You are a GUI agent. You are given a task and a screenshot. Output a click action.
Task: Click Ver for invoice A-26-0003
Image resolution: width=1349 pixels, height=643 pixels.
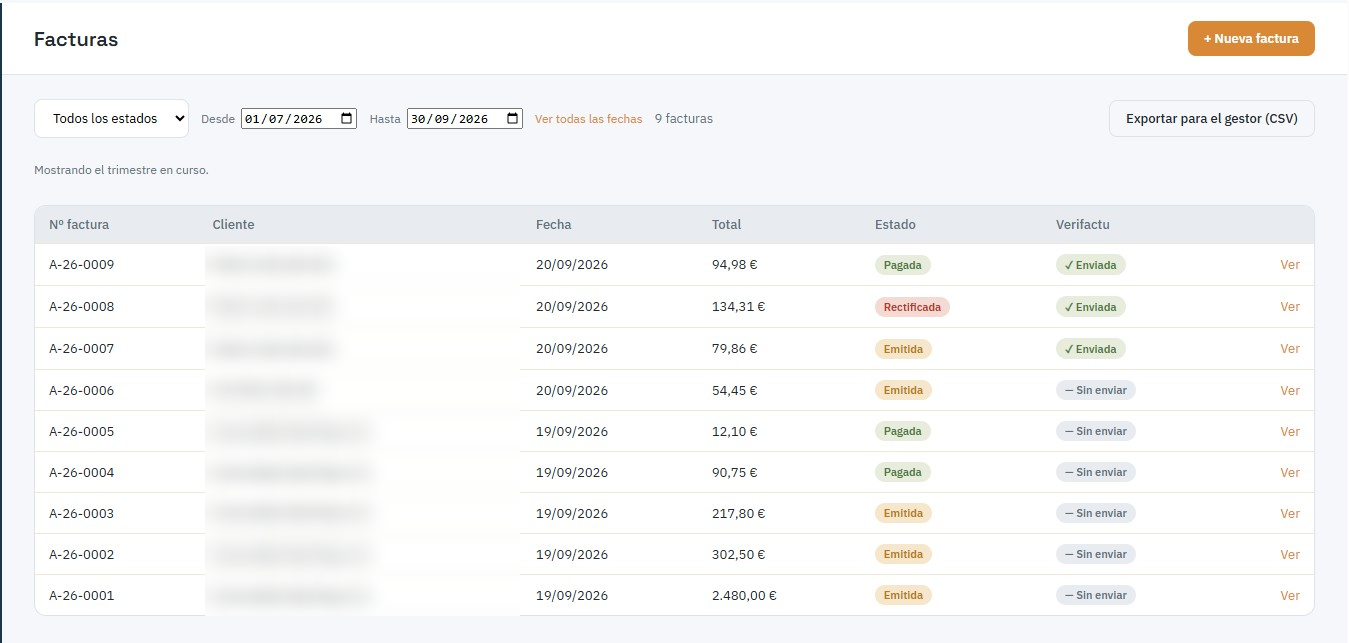pos(1290,513)
